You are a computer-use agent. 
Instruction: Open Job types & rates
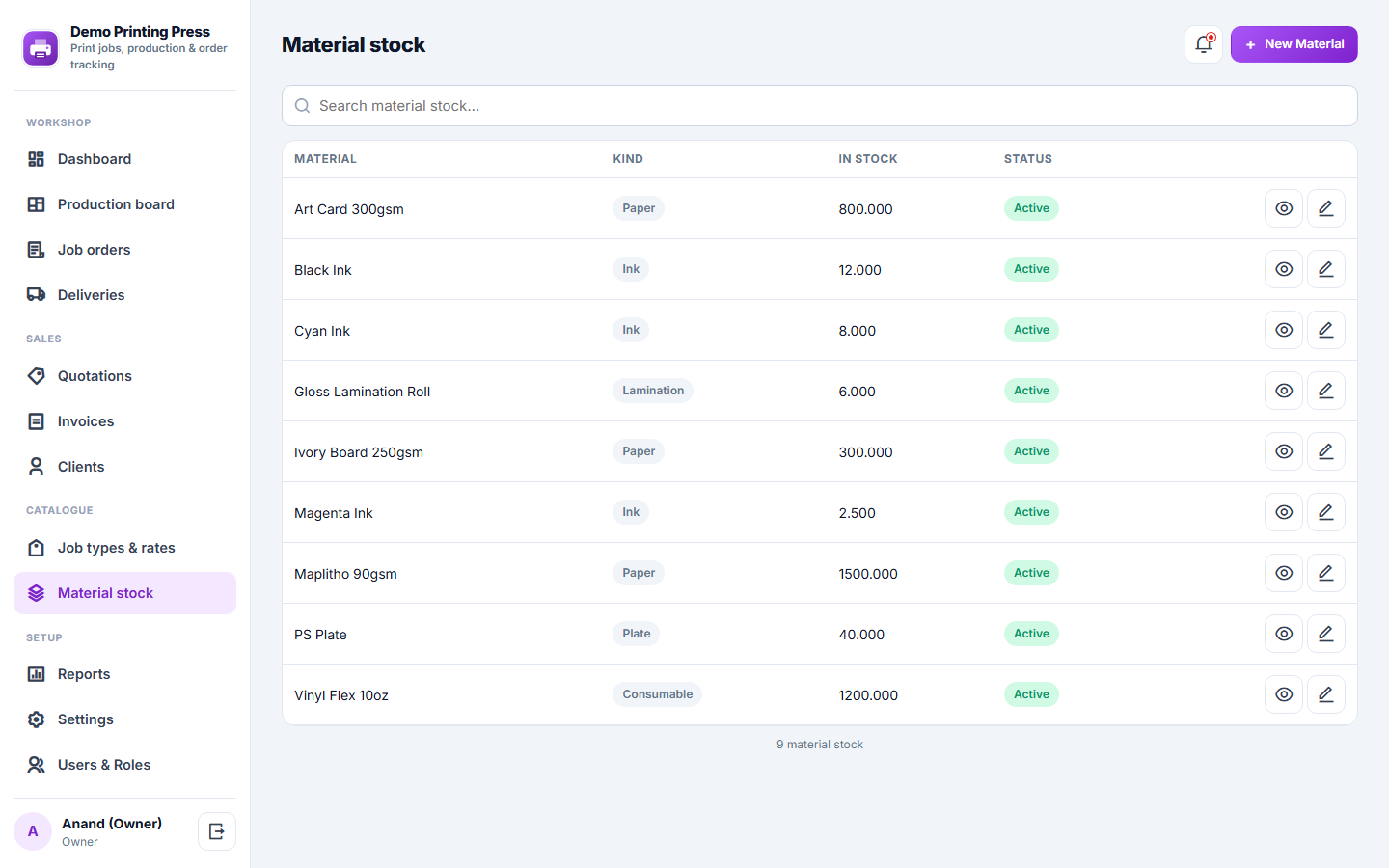coord(124,548)
